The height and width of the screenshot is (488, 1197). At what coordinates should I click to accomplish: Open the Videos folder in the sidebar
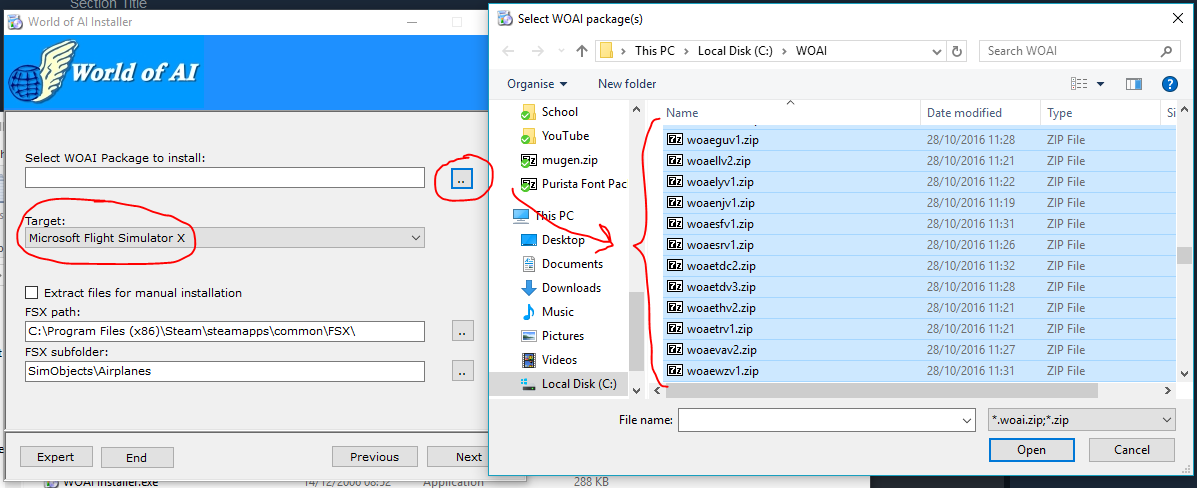[559, 360]
